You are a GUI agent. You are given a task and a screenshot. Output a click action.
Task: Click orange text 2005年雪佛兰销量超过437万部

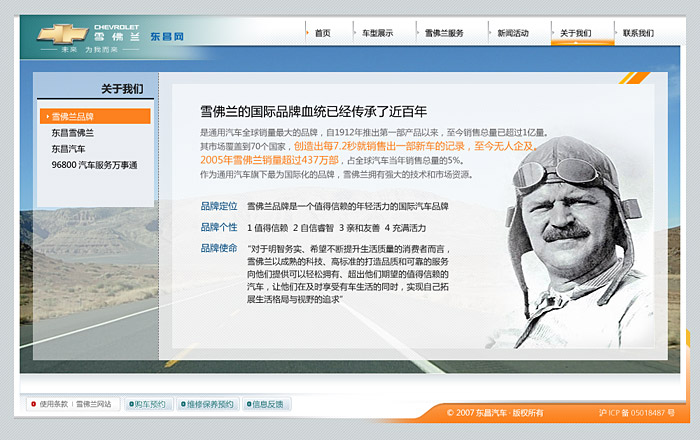(x=269, y=160)
